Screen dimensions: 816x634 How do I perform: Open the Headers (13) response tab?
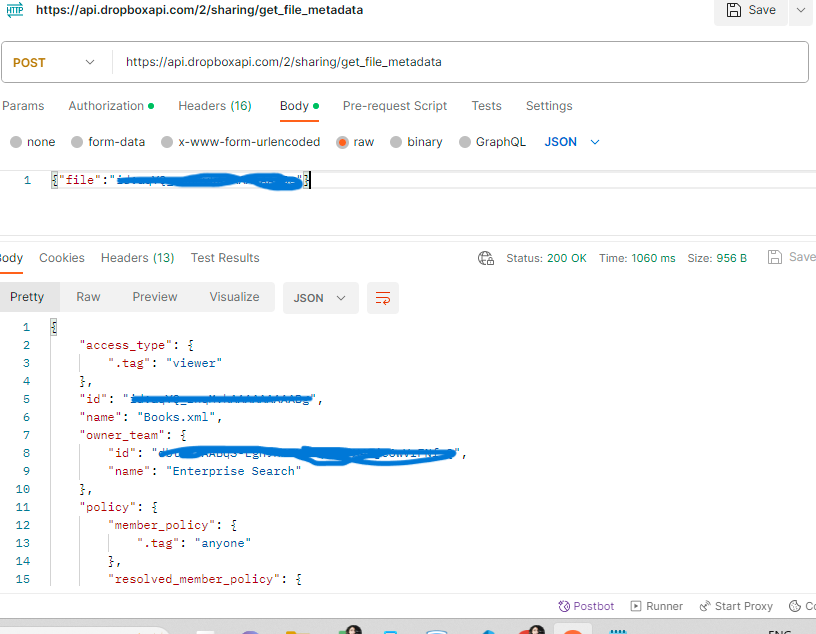click(137, 258)
